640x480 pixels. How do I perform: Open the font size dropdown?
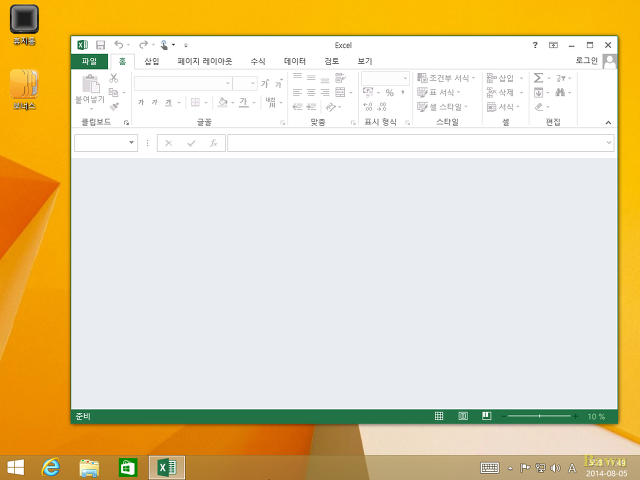tap(253, 83)
